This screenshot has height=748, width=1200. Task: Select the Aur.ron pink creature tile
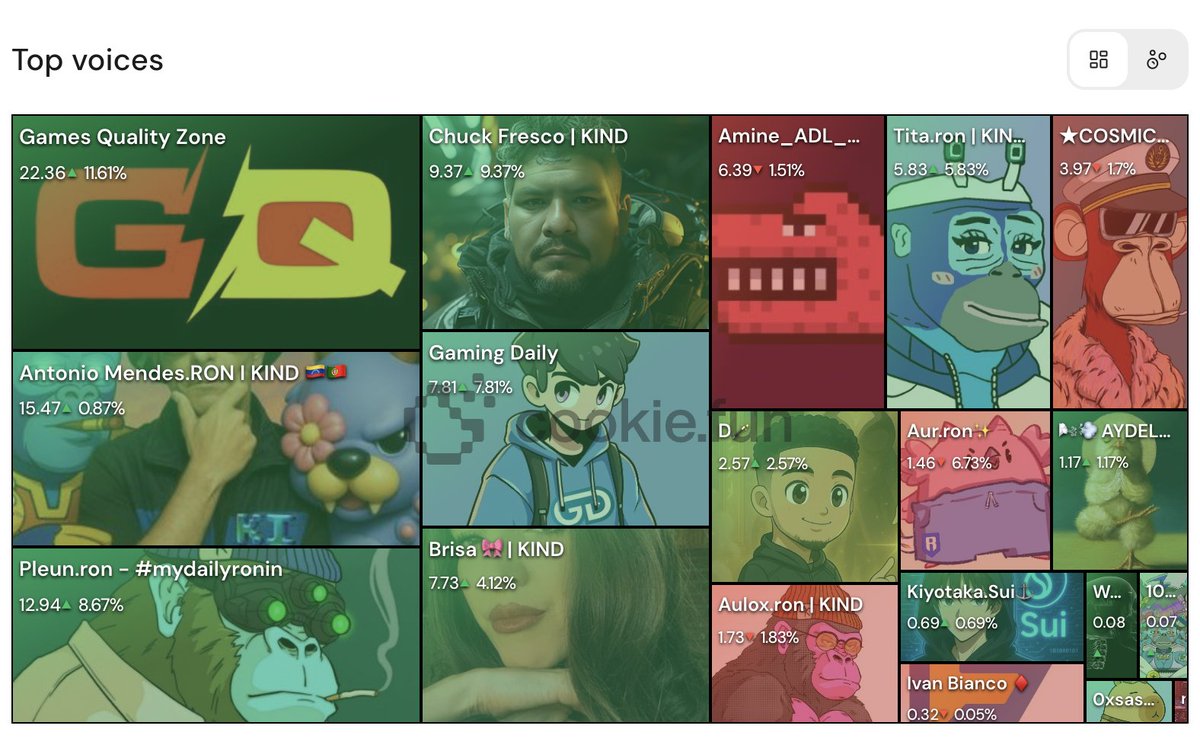pyautogui.click(x=975, y=491)
